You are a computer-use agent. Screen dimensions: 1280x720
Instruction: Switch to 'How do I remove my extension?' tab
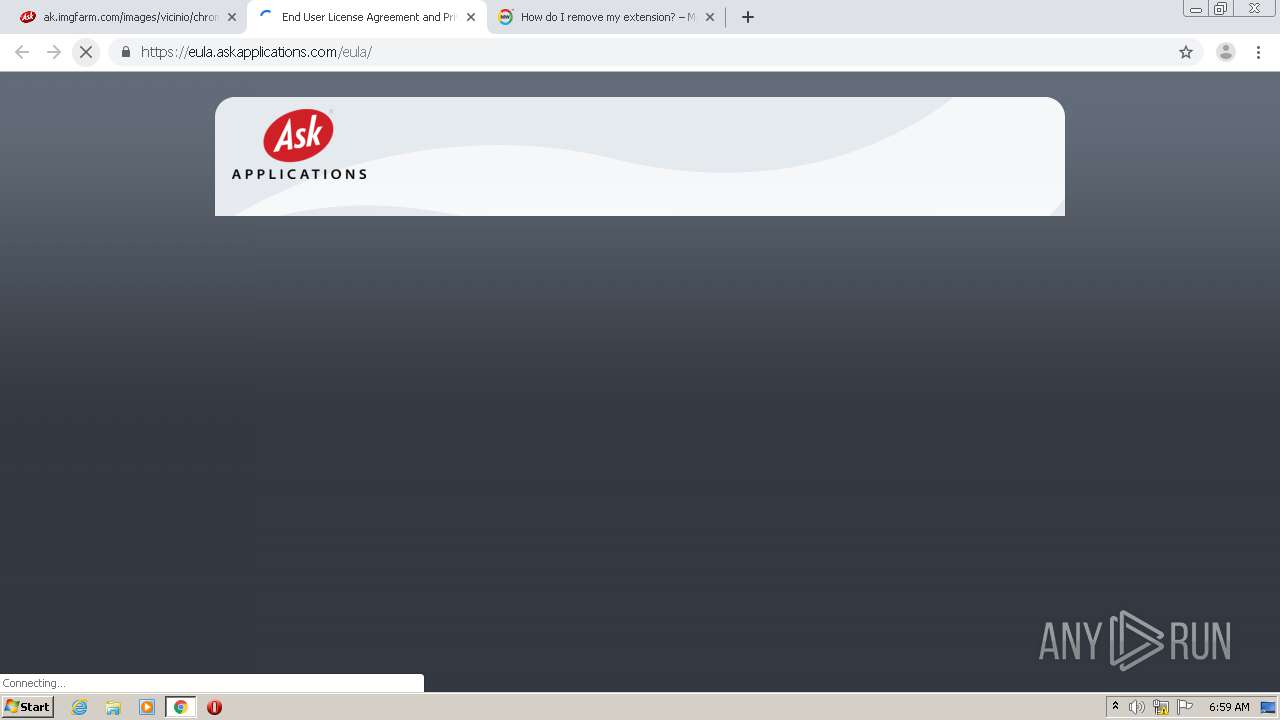(602, 17)
